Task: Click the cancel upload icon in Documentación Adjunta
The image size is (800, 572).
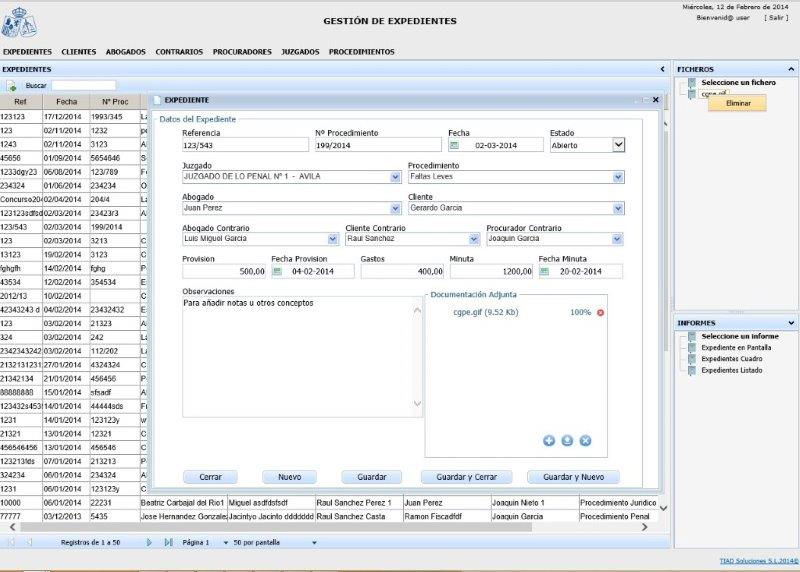Action: pyautogui.click(x=586, y=441)
